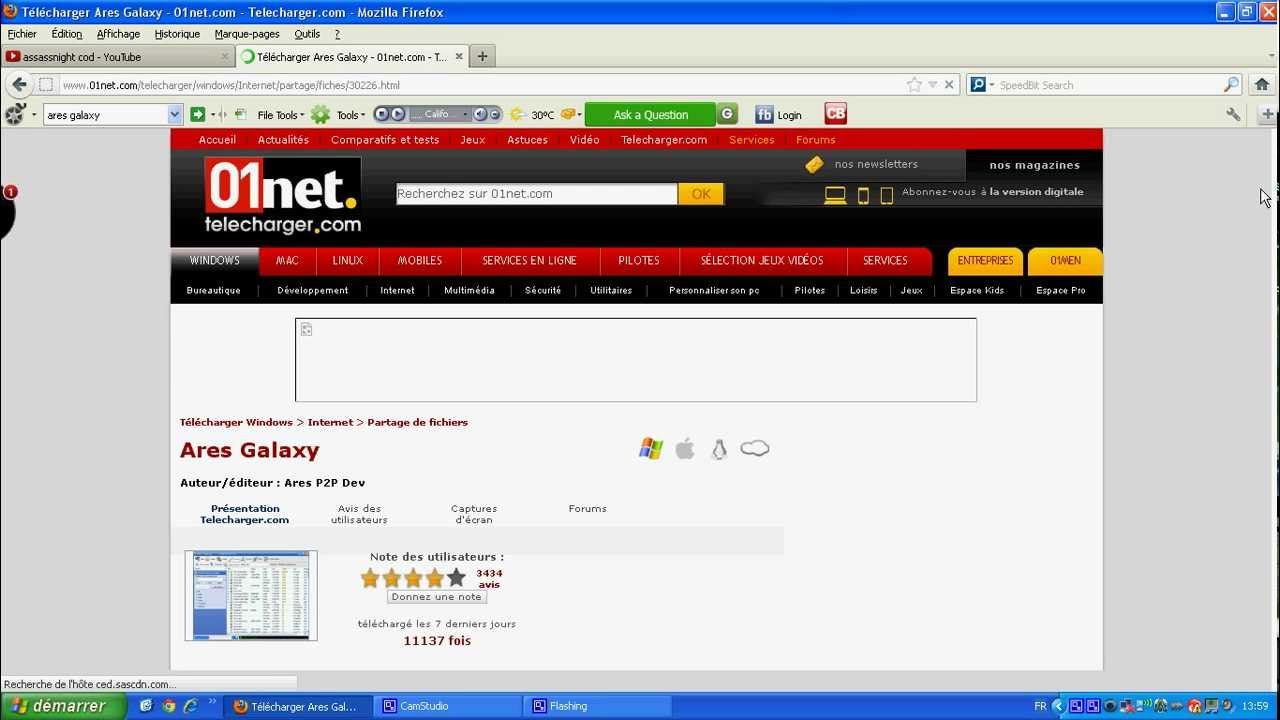1280x720 pixels.
Task: Open the 'Avis des utilisateurs' tab
Action: click(x=359, y=514)
